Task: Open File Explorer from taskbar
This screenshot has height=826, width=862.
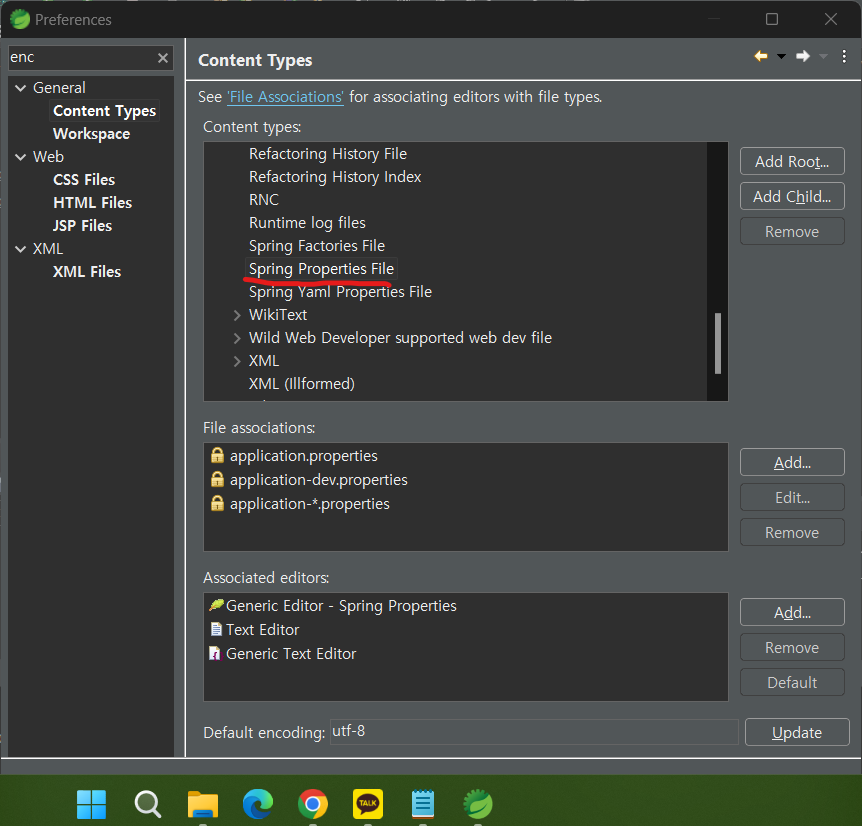Action: coord(202,805)
